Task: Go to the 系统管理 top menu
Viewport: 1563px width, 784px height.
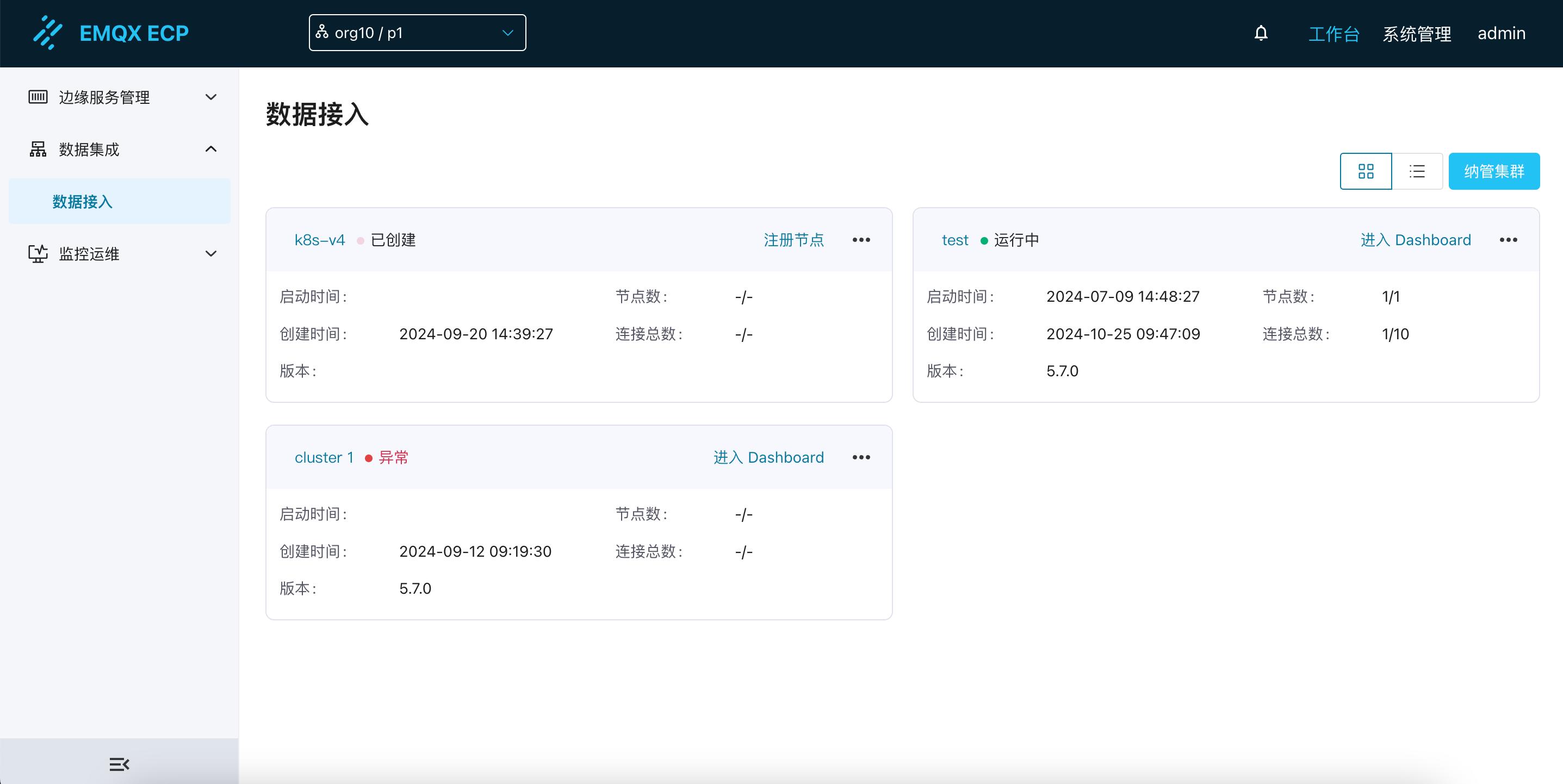Action: tap(1416, 33)
